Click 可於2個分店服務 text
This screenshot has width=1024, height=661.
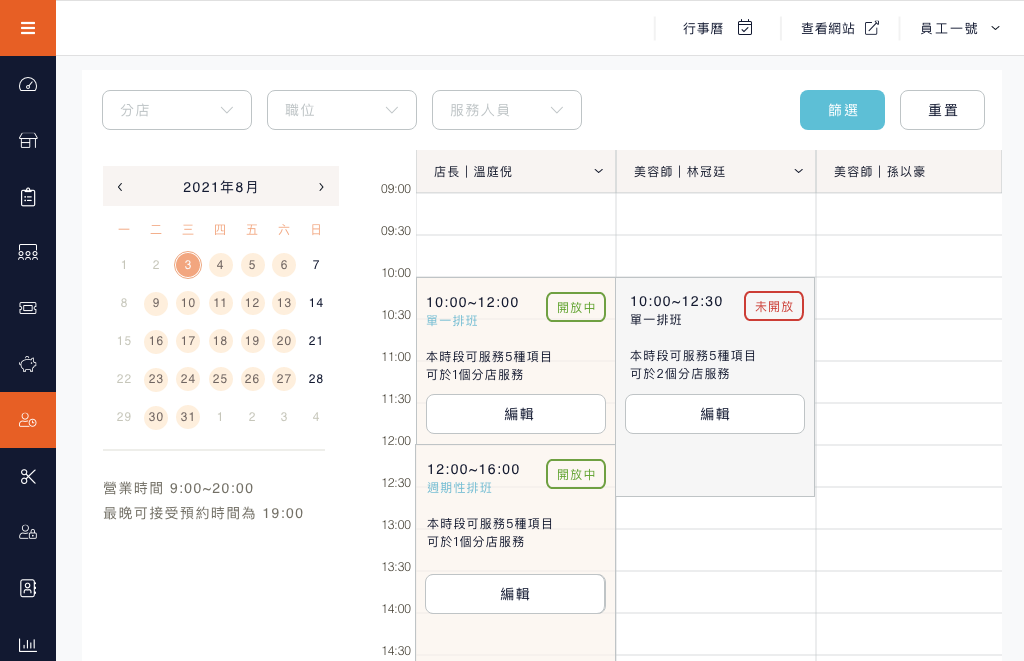click(679, 374)
